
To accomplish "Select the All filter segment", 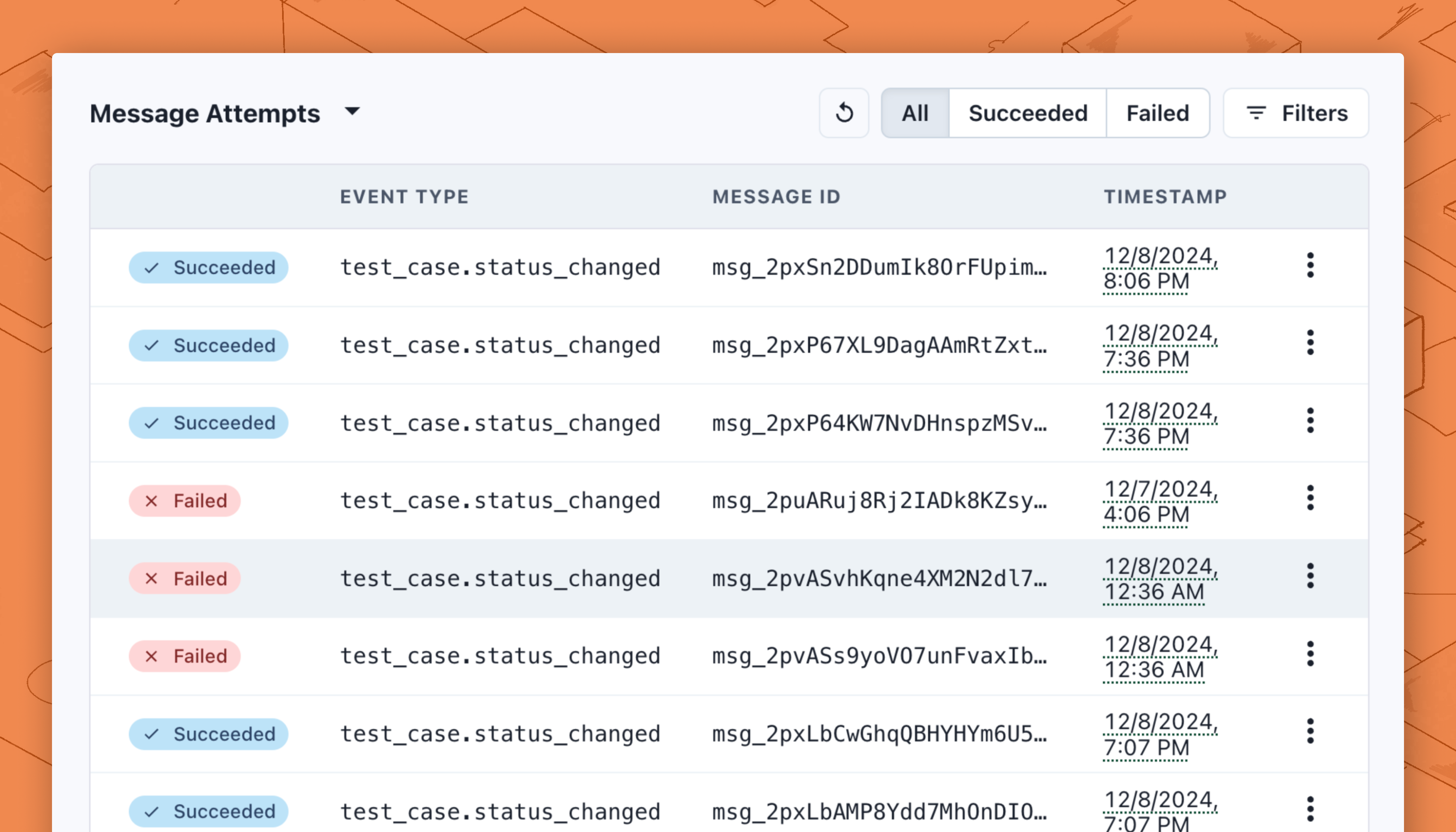I will [x=915, y=113].
